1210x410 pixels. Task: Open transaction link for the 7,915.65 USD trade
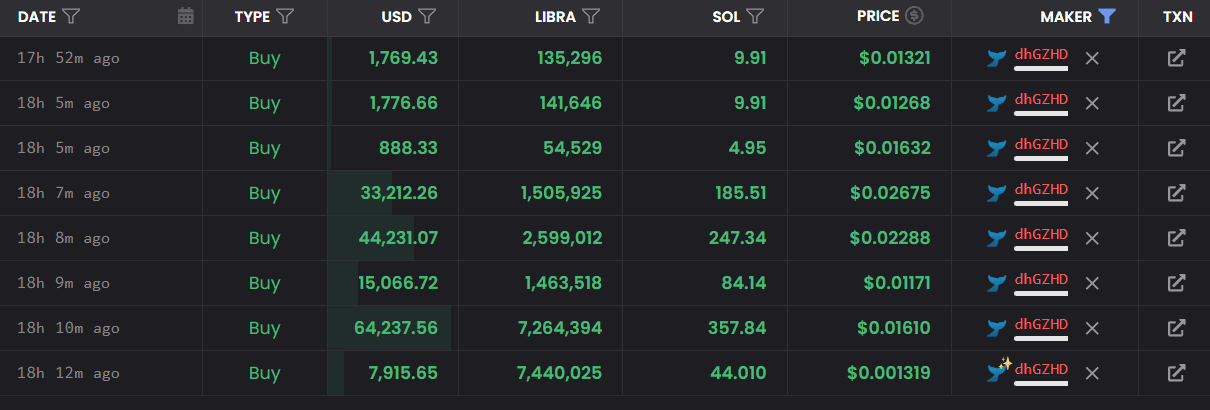pyautogui.click(x=1177, y=373)
